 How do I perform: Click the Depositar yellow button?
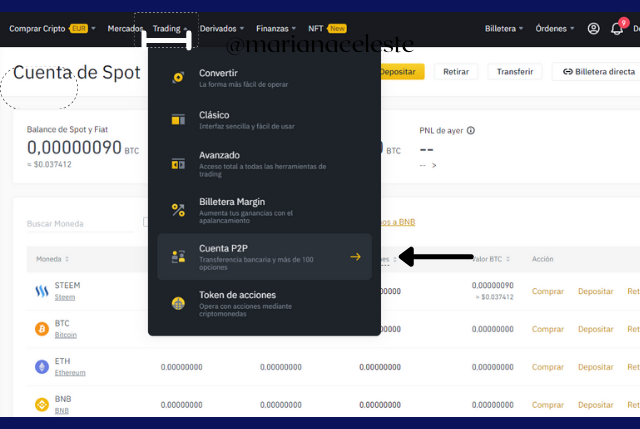tap(402, 72)
